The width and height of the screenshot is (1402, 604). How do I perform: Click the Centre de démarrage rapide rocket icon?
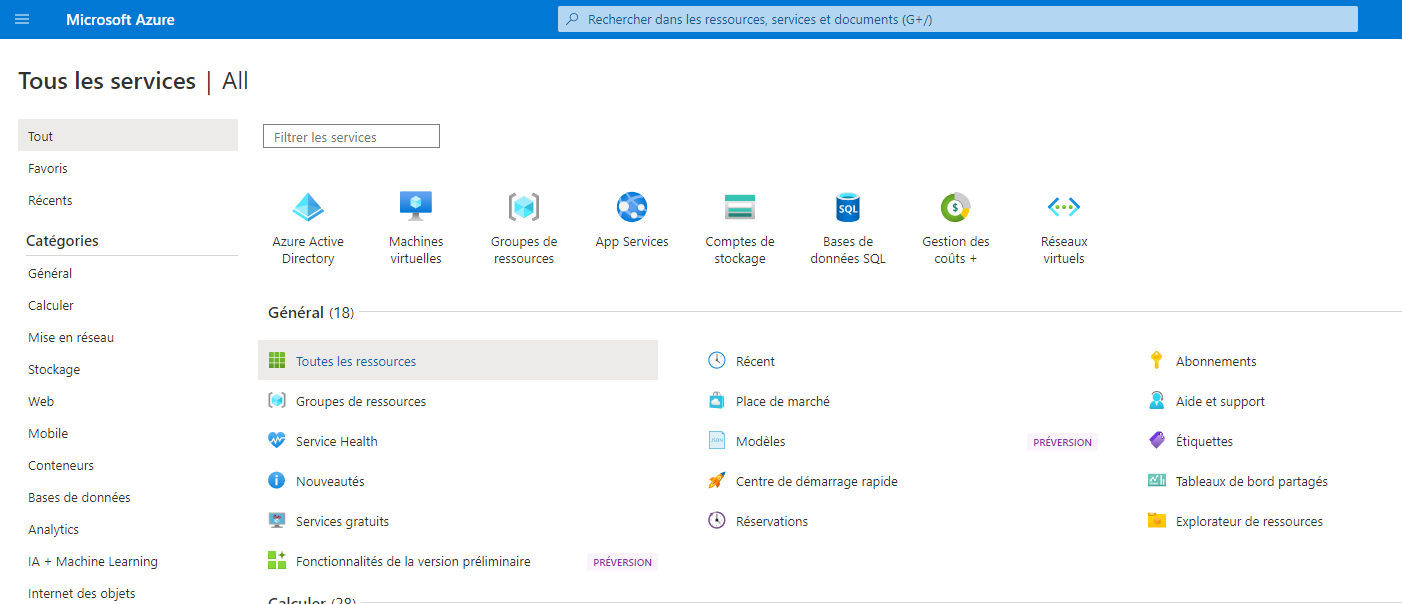click(717, 481)
